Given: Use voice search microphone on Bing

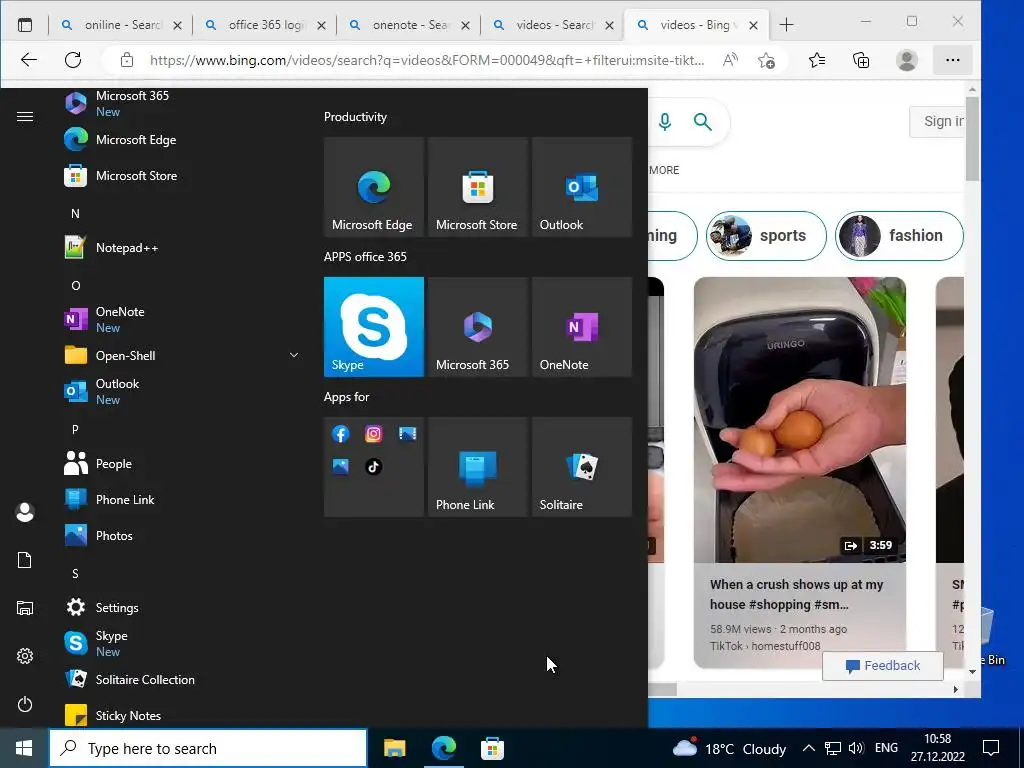Looking at the screenshot, I should (665, 121).
